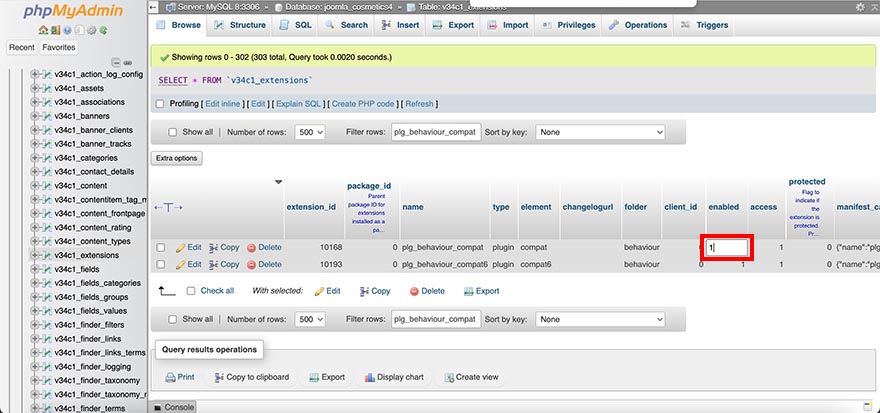Click the Extra options button
The width and height of the screenshot is (880, 413).
coord(177,158)
